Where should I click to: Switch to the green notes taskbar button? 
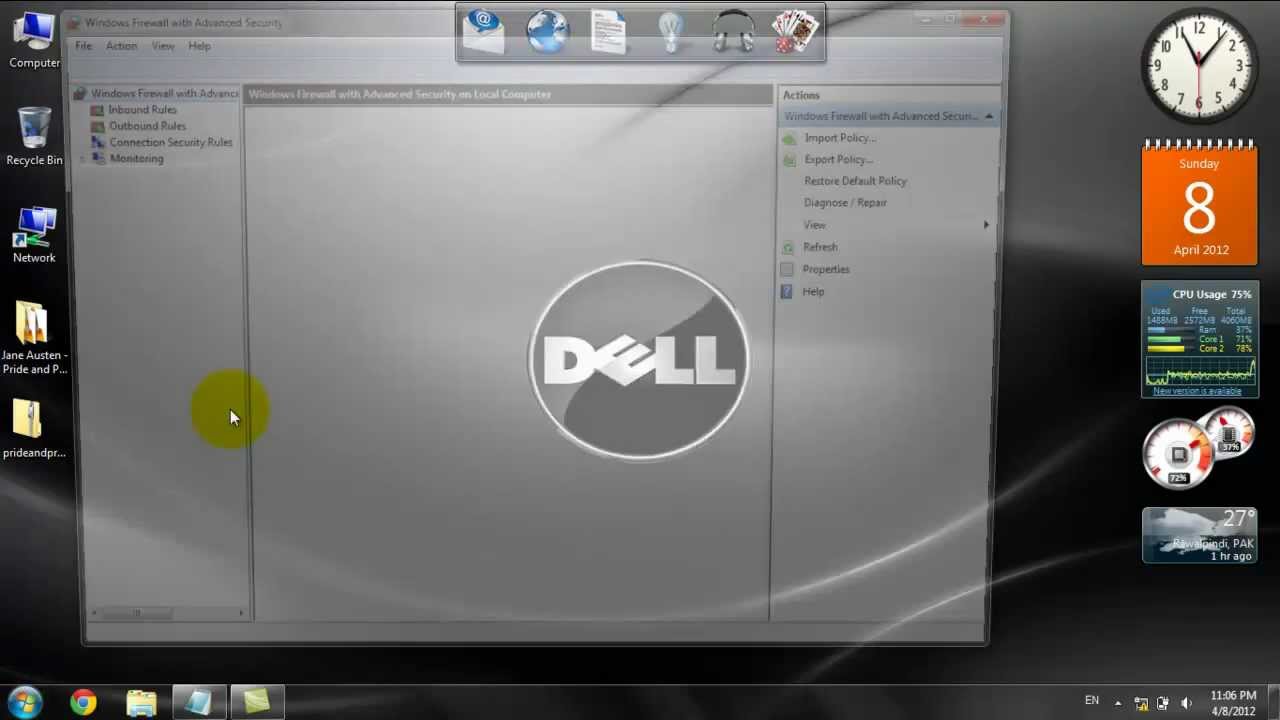point(257,702)
